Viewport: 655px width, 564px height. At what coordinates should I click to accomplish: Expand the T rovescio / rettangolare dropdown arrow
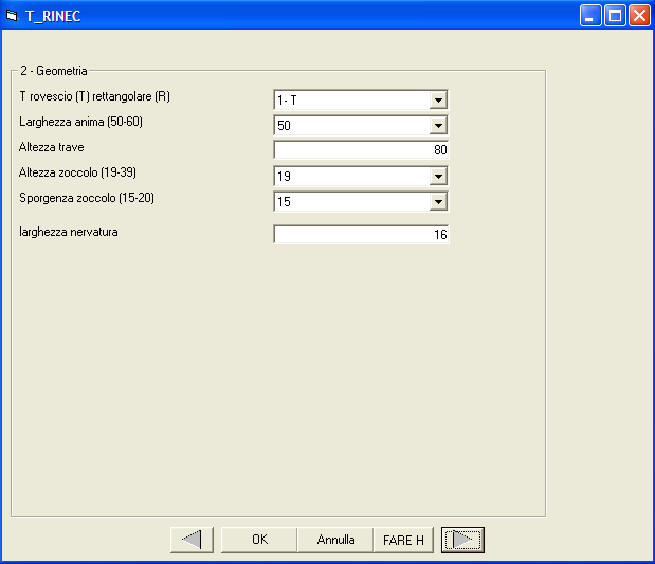(437, 100)
